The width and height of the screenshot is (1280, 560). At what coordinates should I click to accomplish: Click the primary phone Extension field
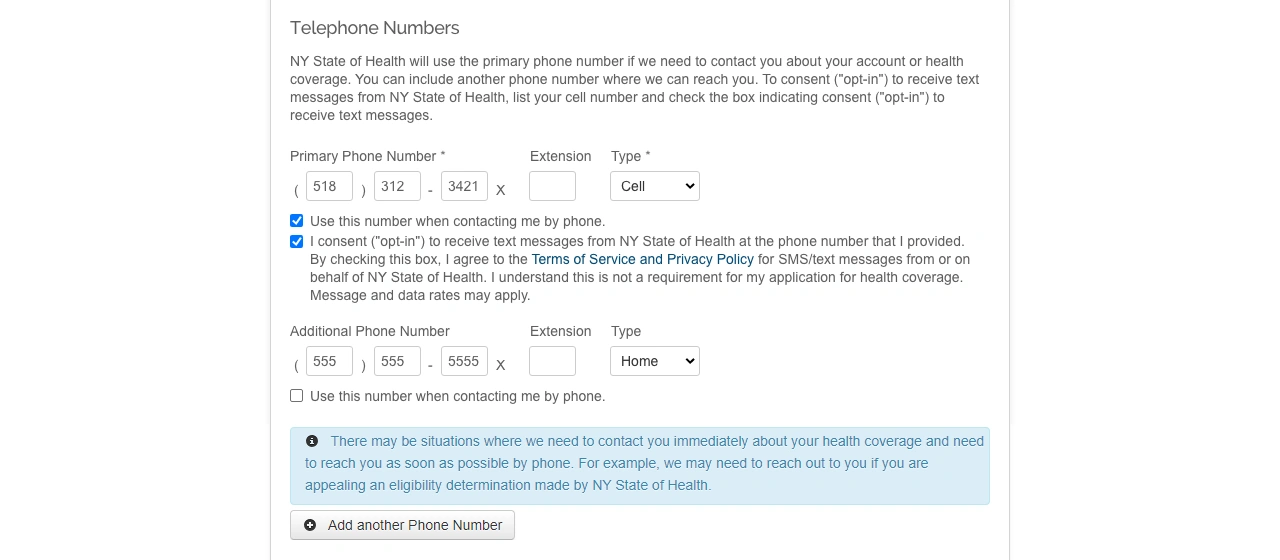(552, 186)
